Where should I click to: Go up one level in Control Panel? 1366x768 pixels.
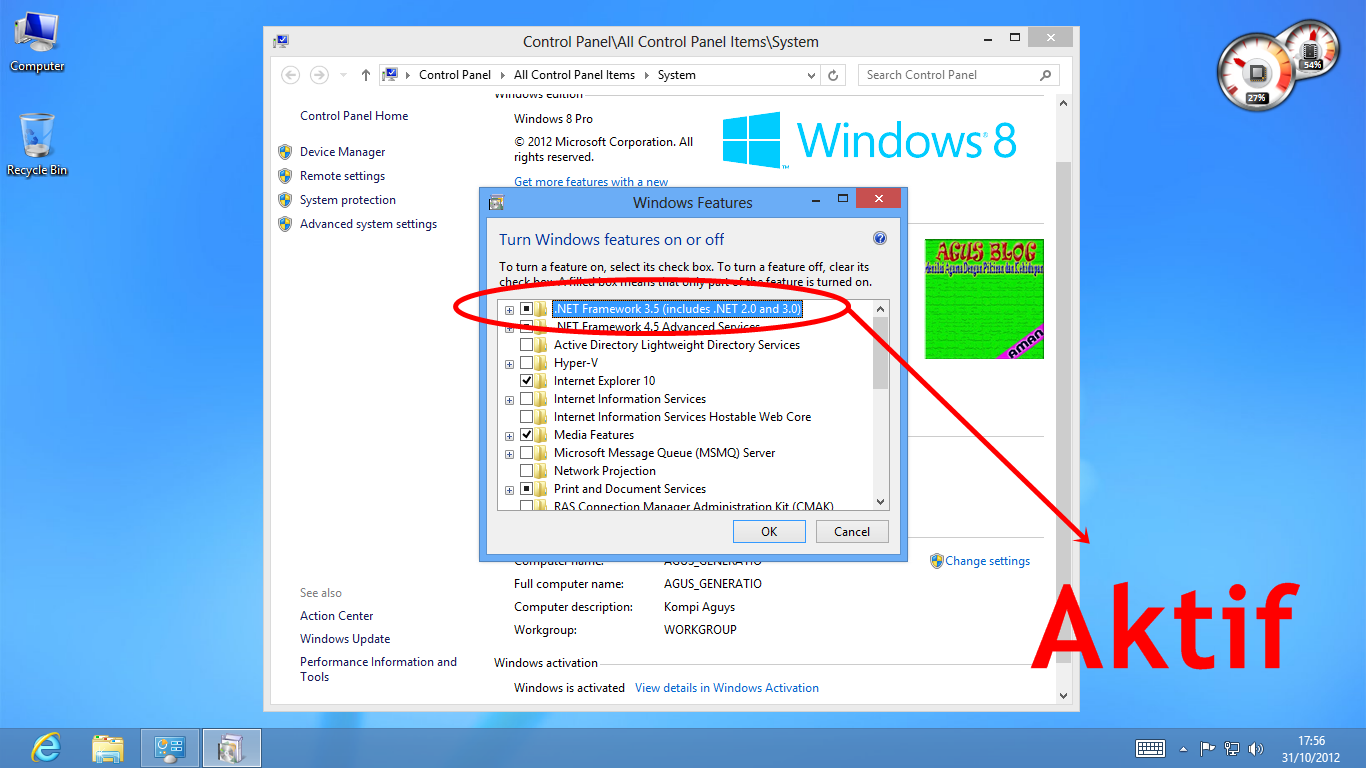[x=366, y=75]
